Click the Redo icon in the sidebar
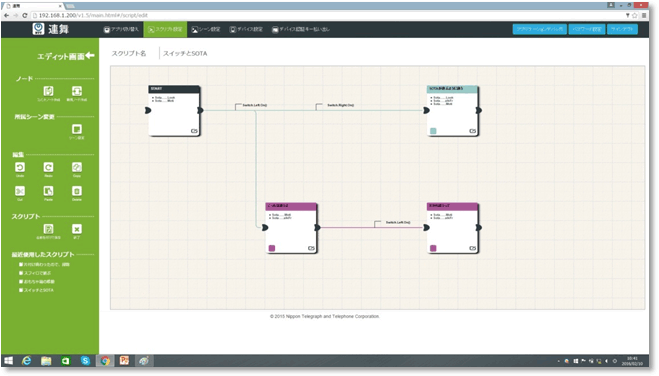The image size is (659, 376). pos(48,167)
